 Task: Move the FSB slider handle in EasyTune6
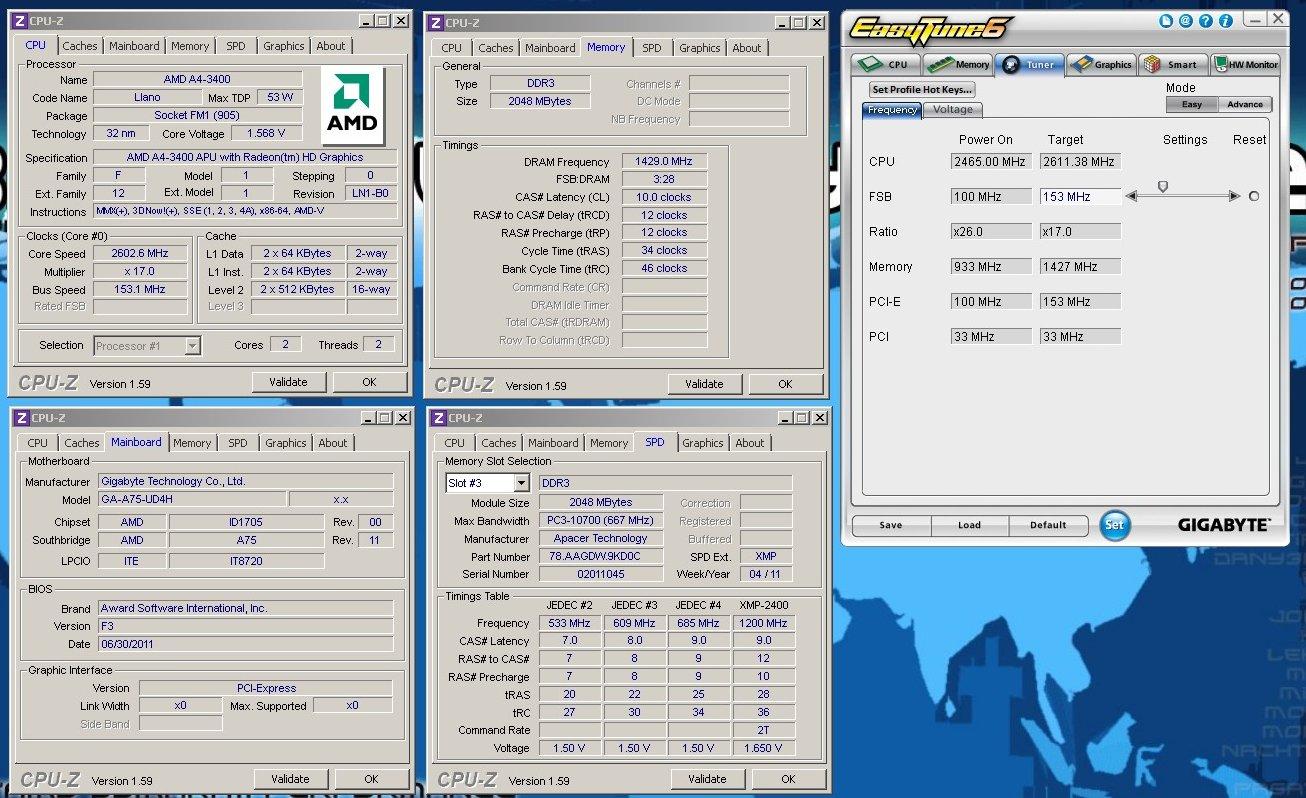click(x=1162, y=186)
